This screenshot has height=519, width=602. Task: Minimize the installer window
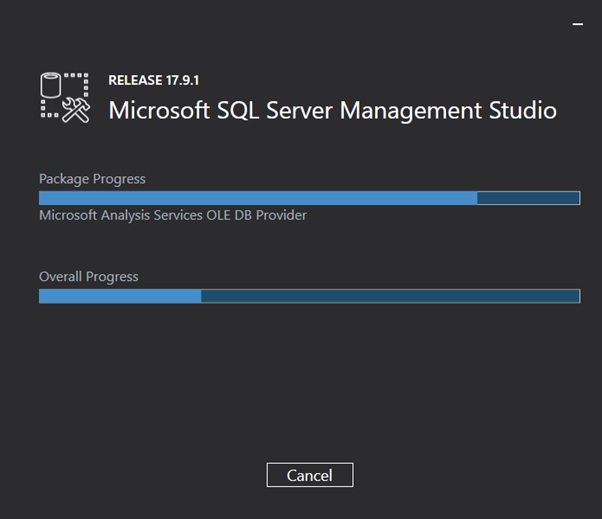click(577, 24)
